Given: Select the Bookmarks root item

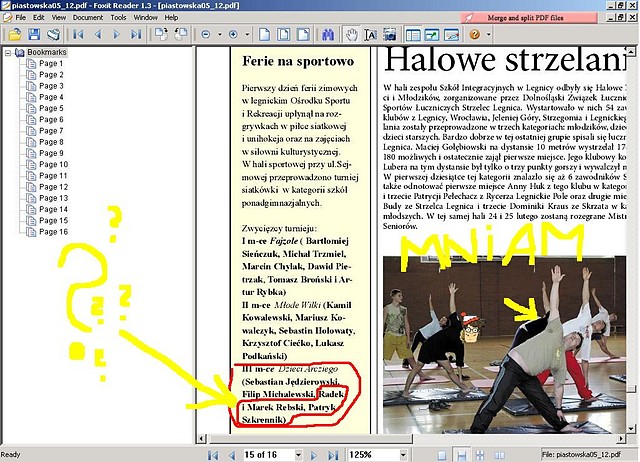Looking at the screenshot, I should [x=47, y=52].
